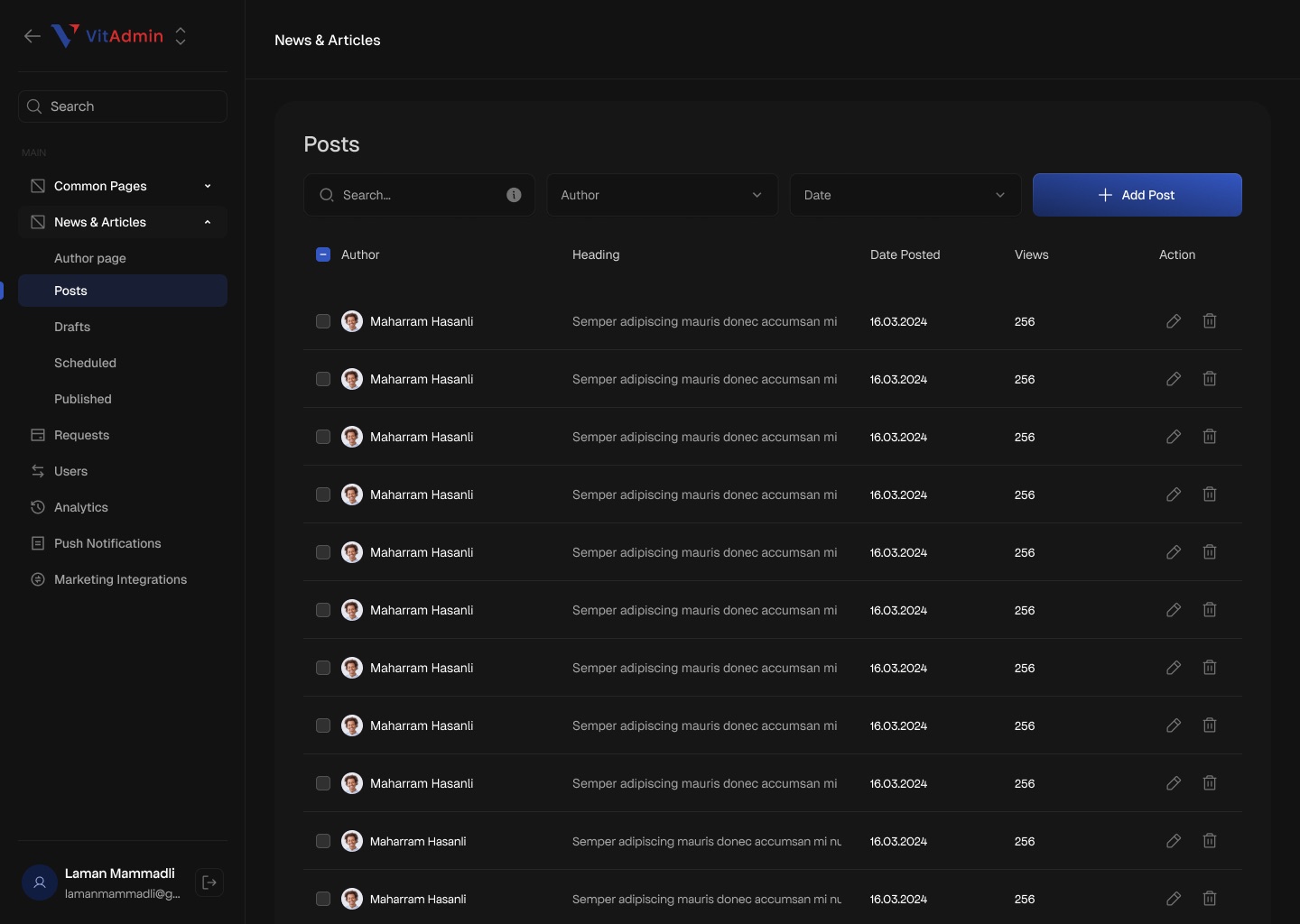Click the VitAdmin logo
The width and height of the screenshot is (1300, 924).
pos(107,36)
